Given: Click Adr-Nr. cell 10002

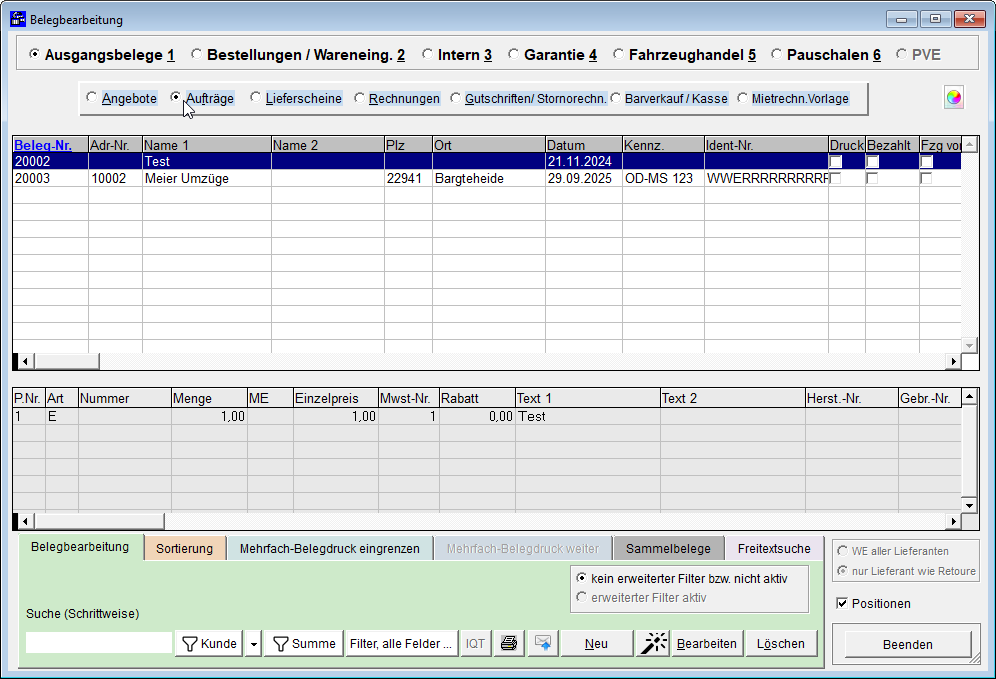Looking at the screenshot, I should [x=115, y=178].
